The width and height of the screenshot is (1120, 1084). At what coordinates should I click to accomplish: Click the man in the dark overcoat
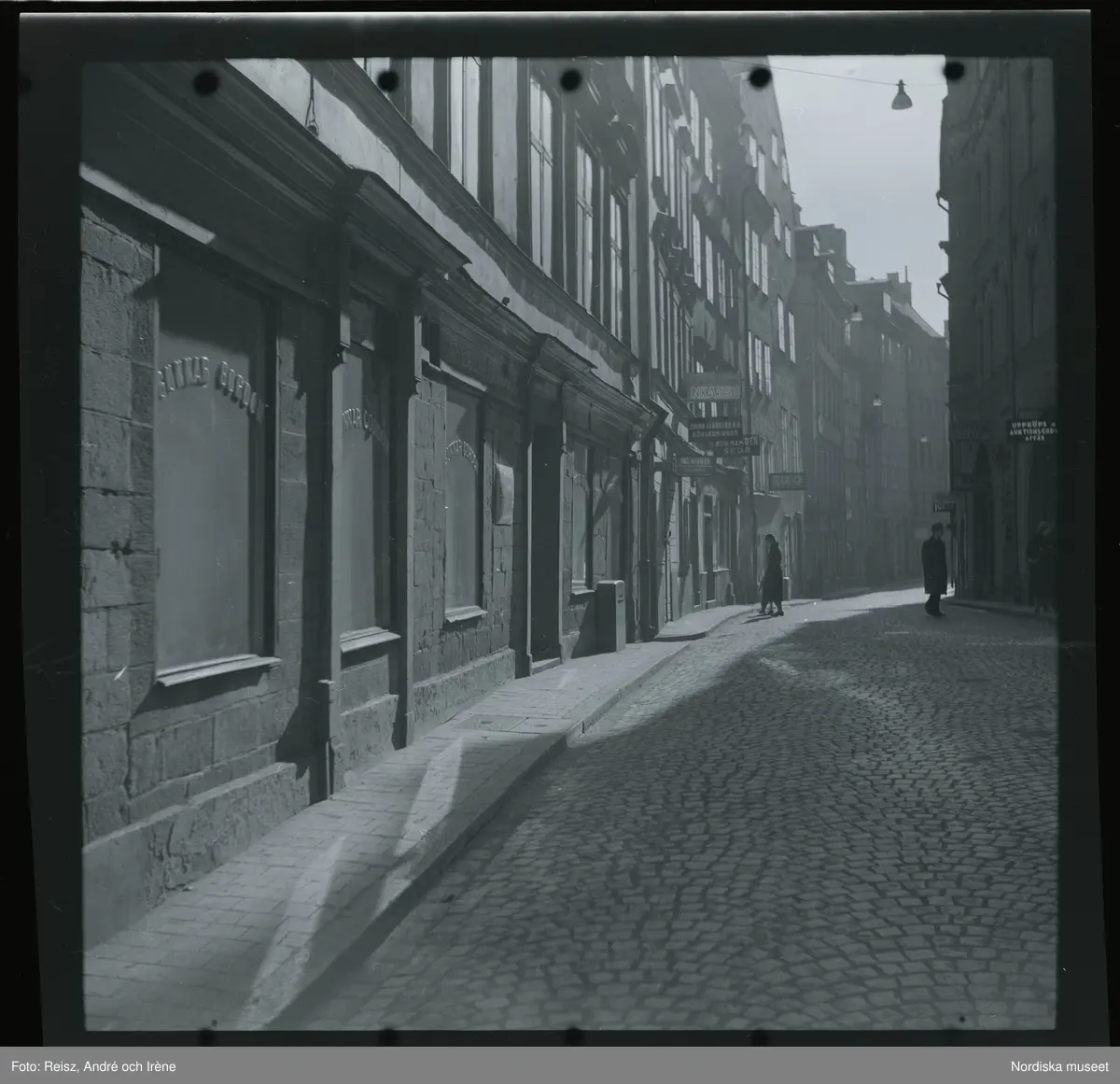coord(934,569)
